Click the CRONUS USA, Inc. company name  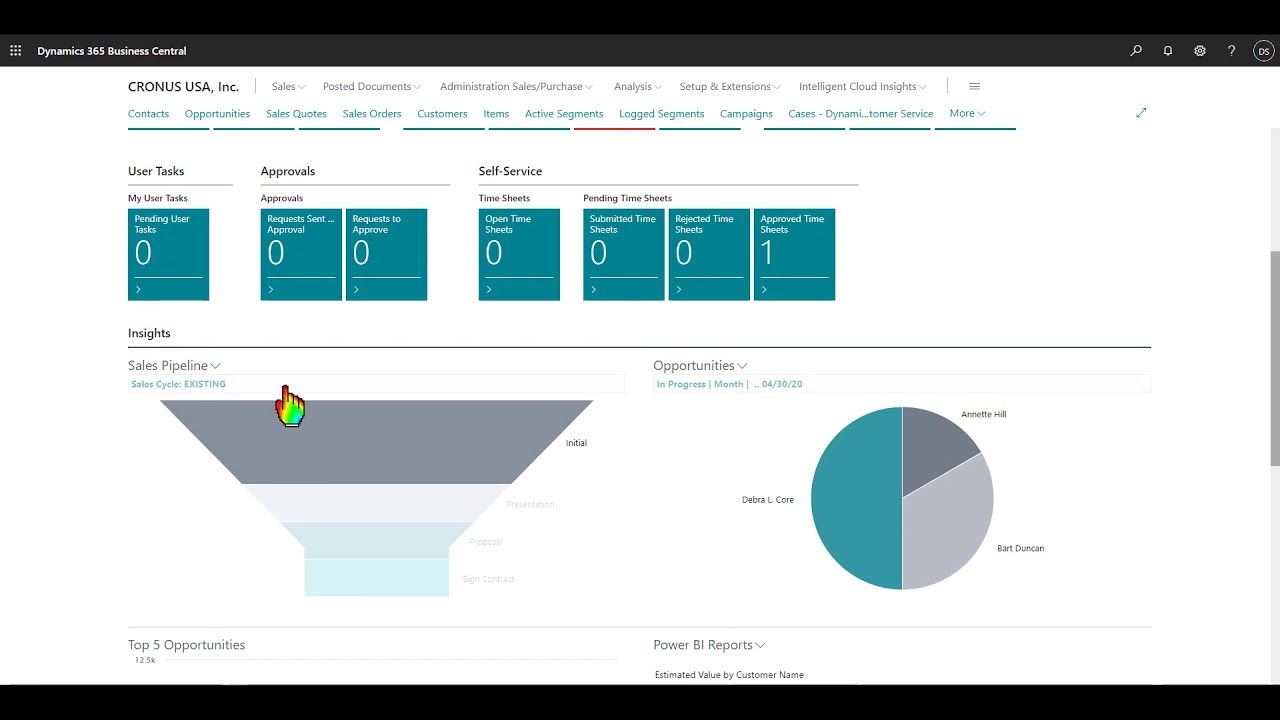pos(183,87)
